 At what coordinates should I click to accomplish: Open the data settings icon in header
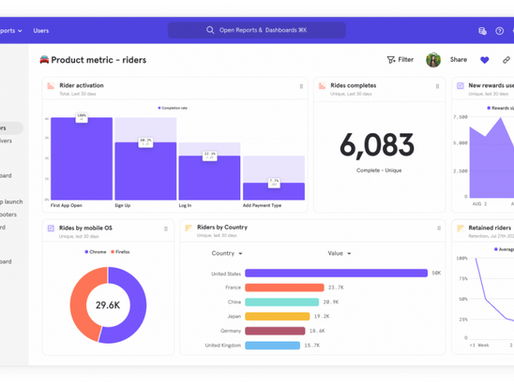click(482, 31)
